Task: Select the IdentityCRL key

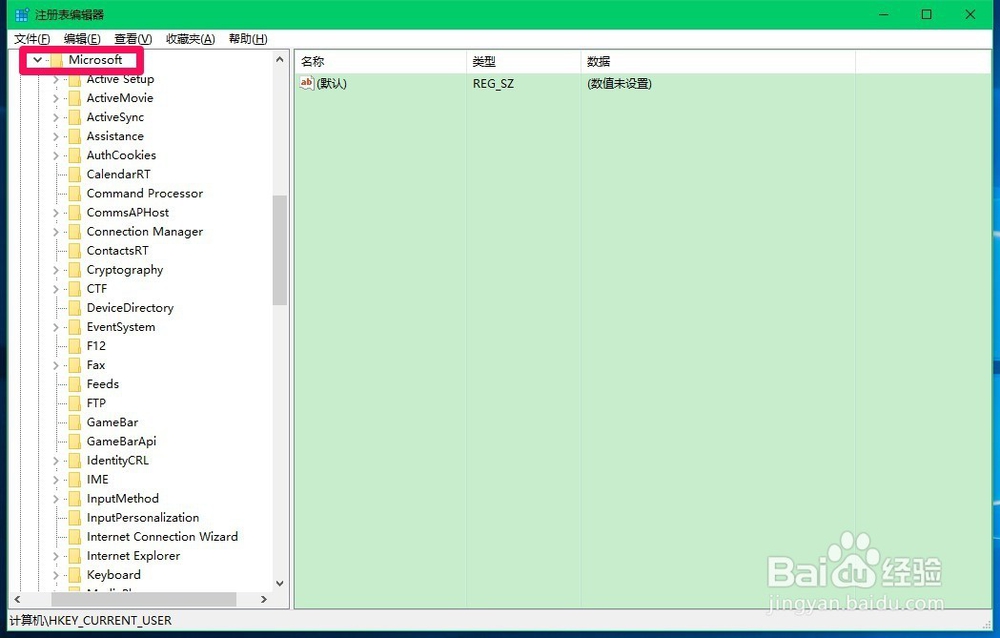Action: point(117,461)
